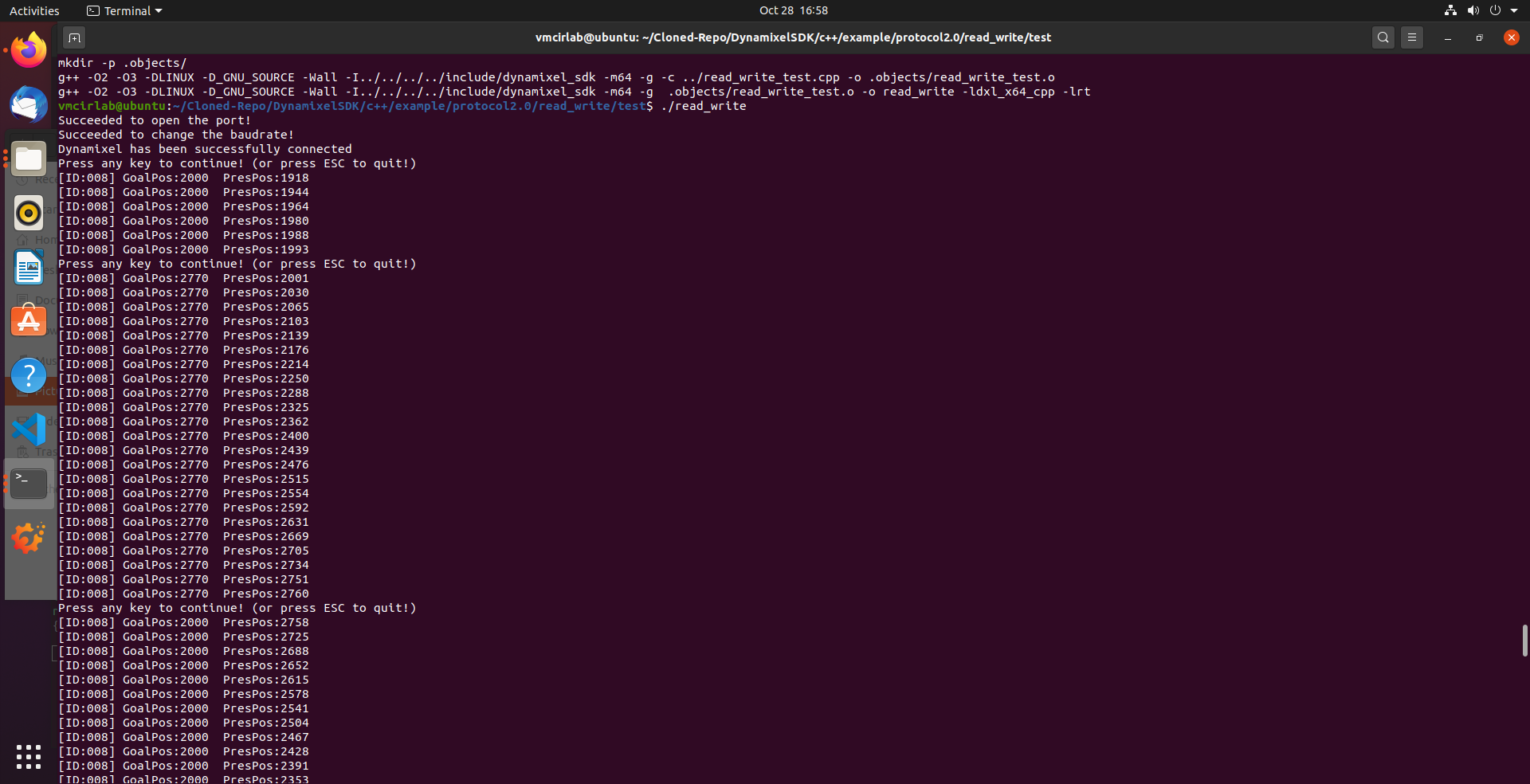
Task: Click the search button in the terminal header
Action: pos(1383,37)
